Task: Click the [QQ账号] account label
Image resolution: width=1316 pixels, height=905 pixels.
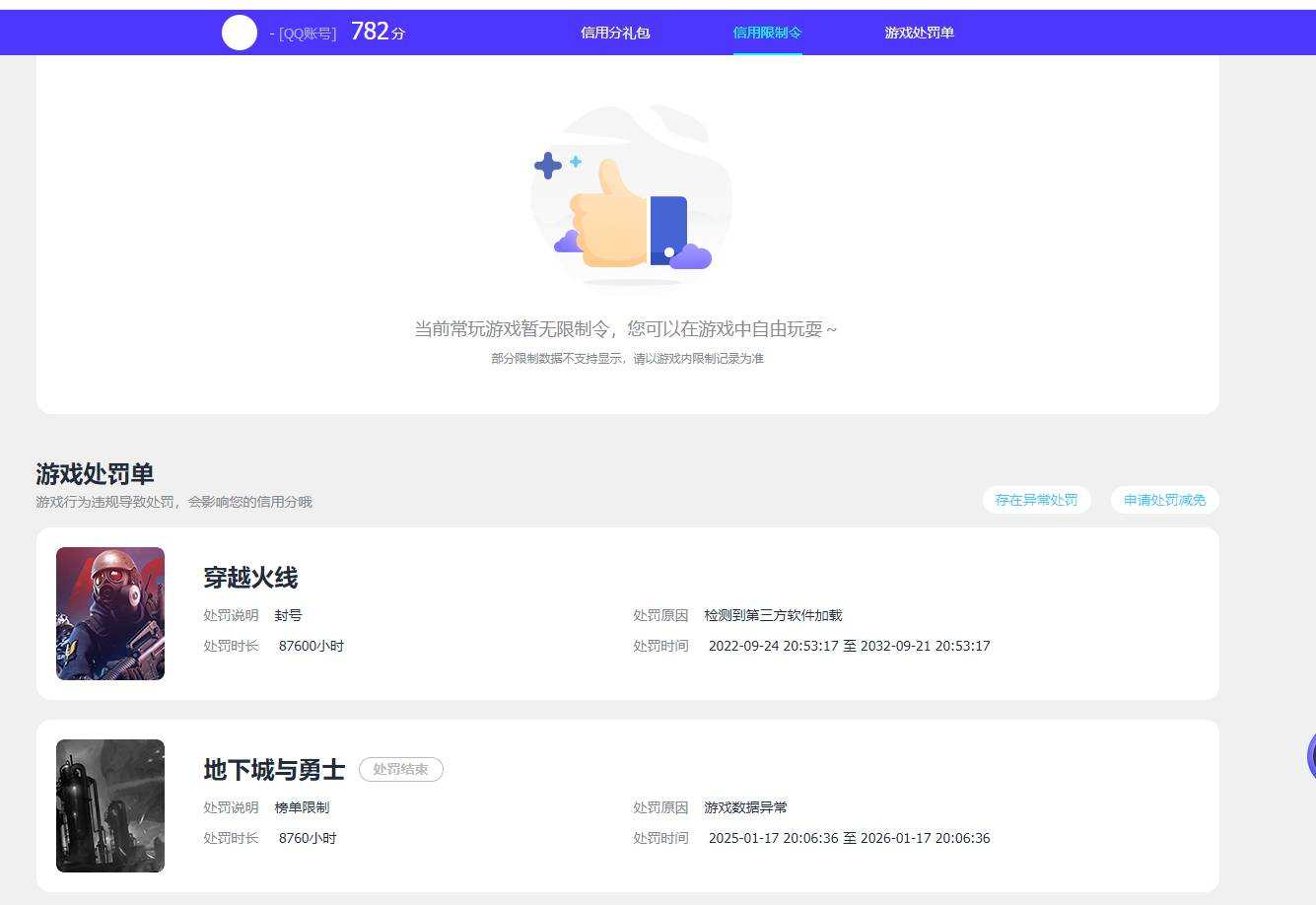Action: point(307,34)
